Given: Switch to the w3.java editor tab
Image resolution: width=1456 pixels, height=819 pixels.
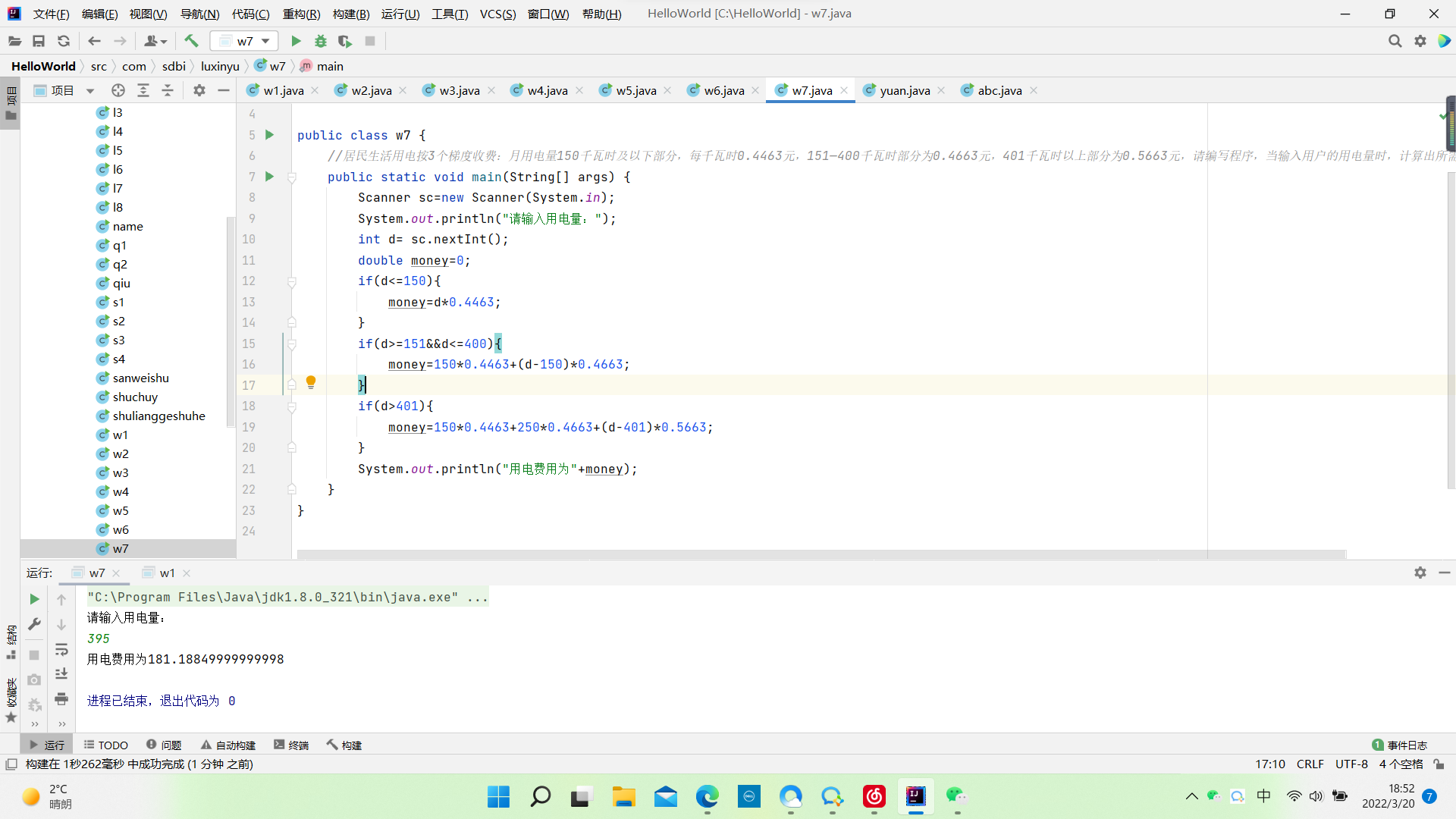Looking at the screenshot, I should tap(459, 90).
